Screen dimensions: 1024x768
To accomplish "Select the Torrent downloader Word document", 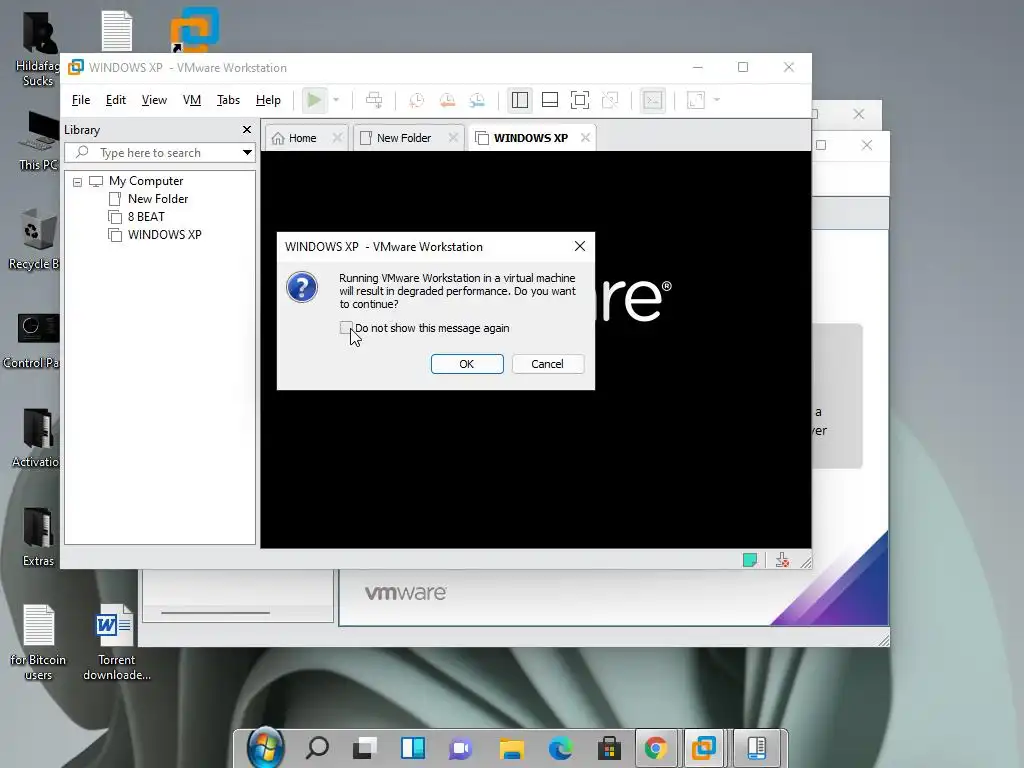I will (x=116, y=643).
